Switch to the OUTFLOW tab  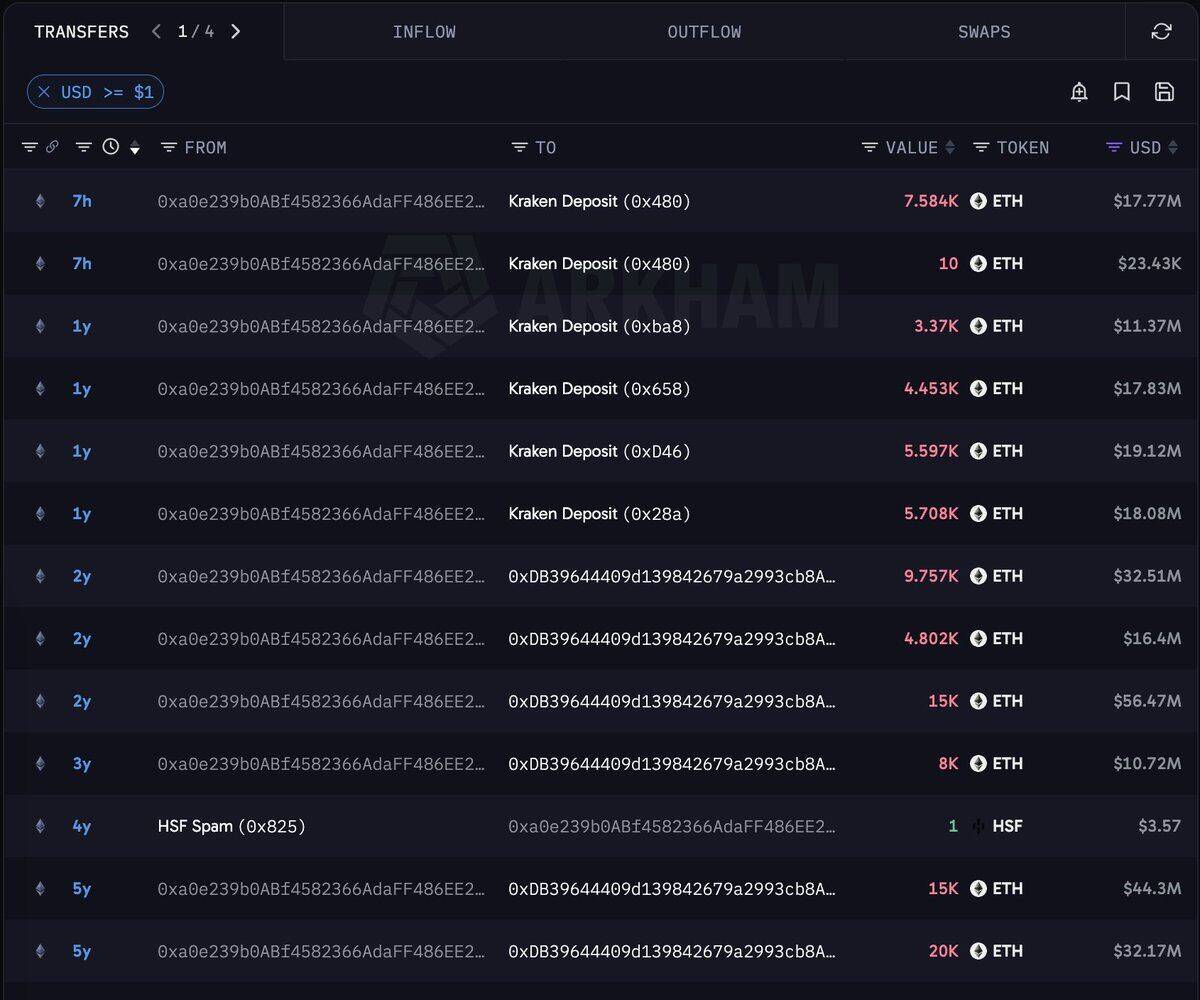tap(704, 31)
